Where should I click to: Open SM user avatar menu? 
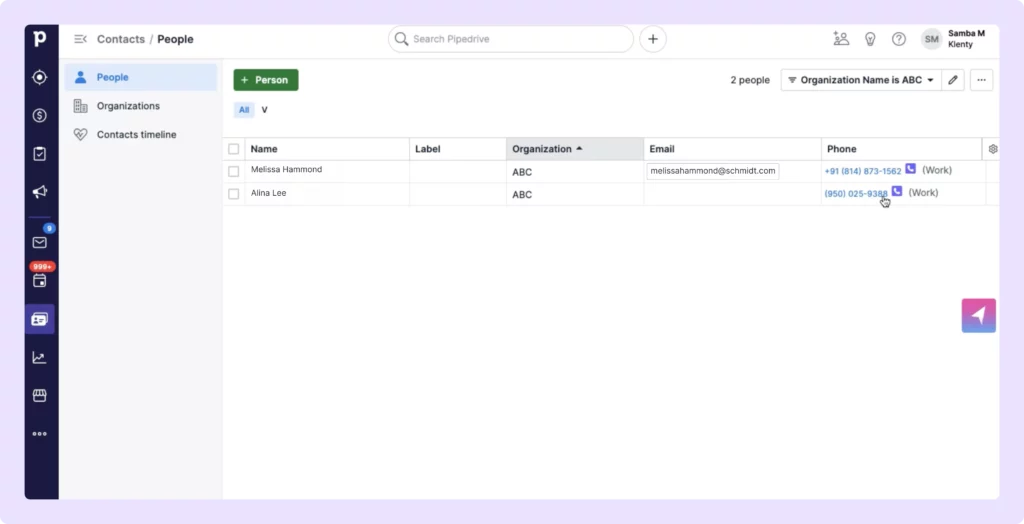click(x=931, y=39)
